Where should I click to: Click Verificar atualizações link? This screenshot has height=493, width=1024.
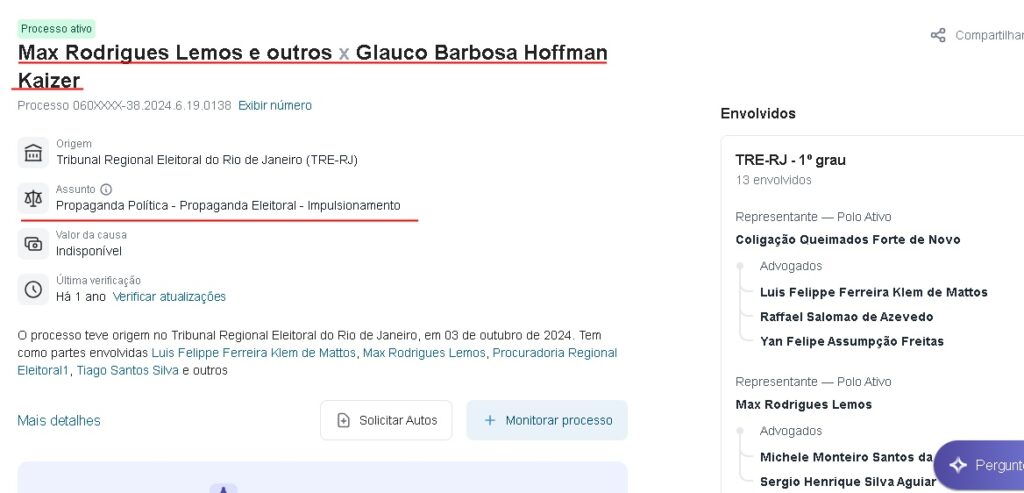(169, 296)
